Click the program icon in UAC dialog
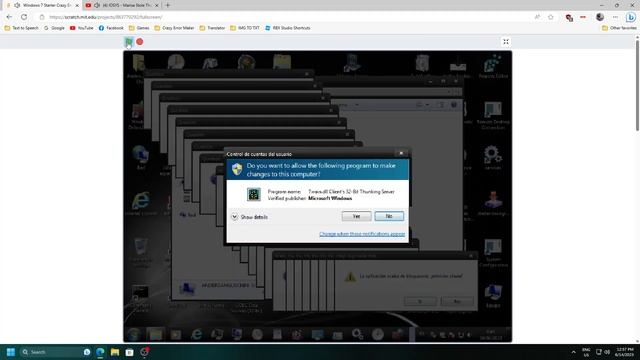The image size is (640, 360). [x=254, y=194]
